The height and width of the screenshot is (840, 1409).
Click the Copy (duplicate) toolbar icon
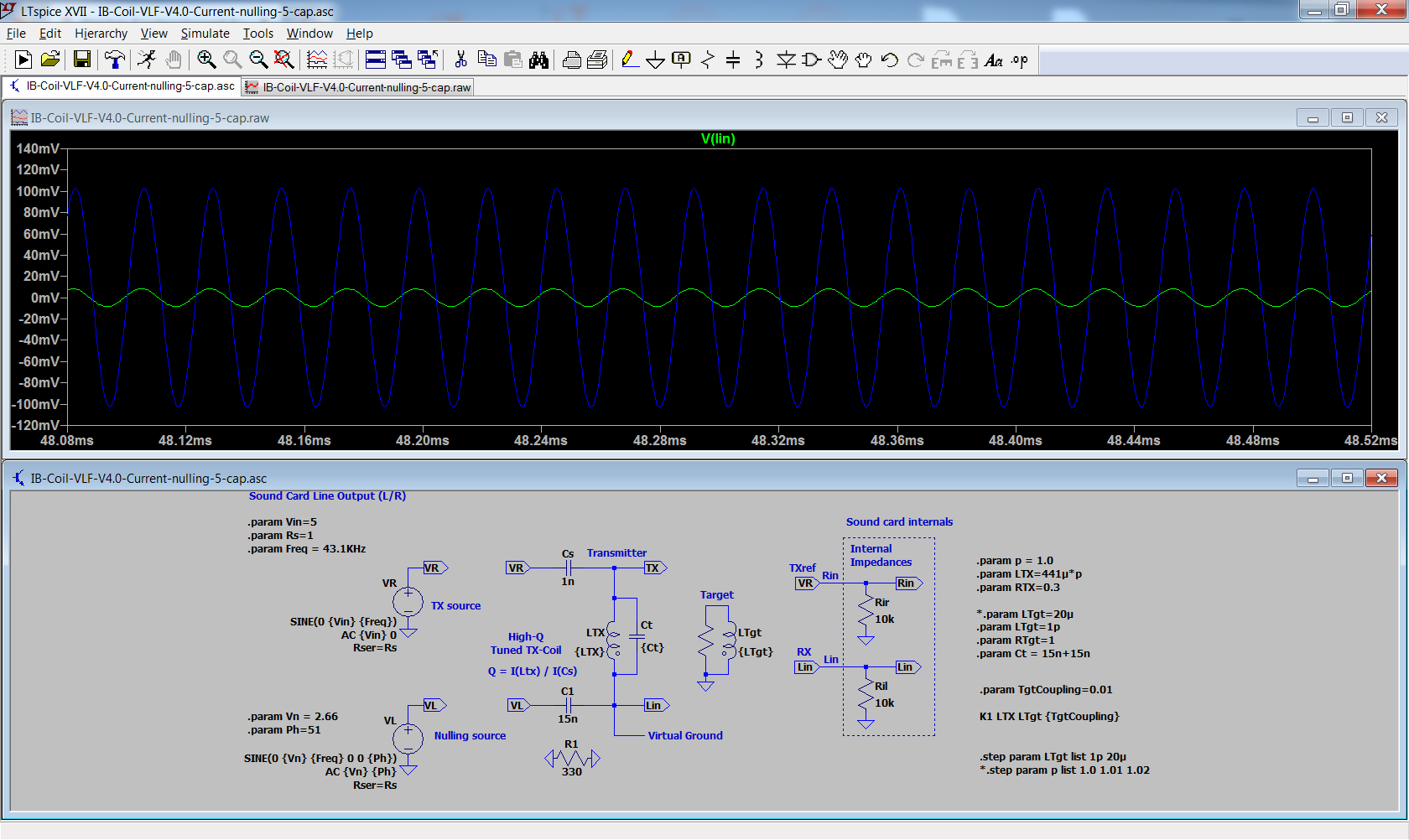[x=486, y=60]
